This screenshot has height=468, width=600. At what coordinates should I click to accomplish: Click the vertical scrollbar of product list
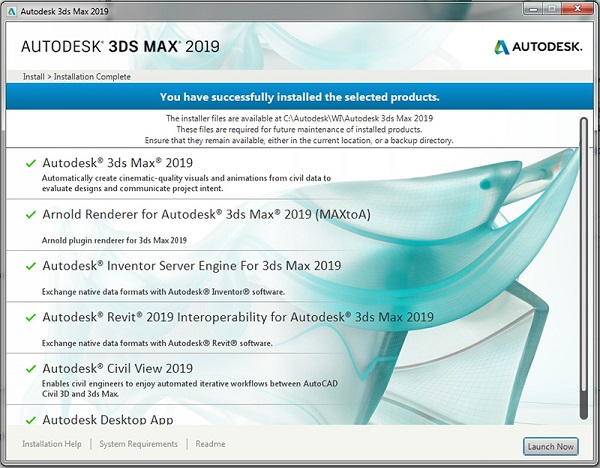click(x=584, y=268)
